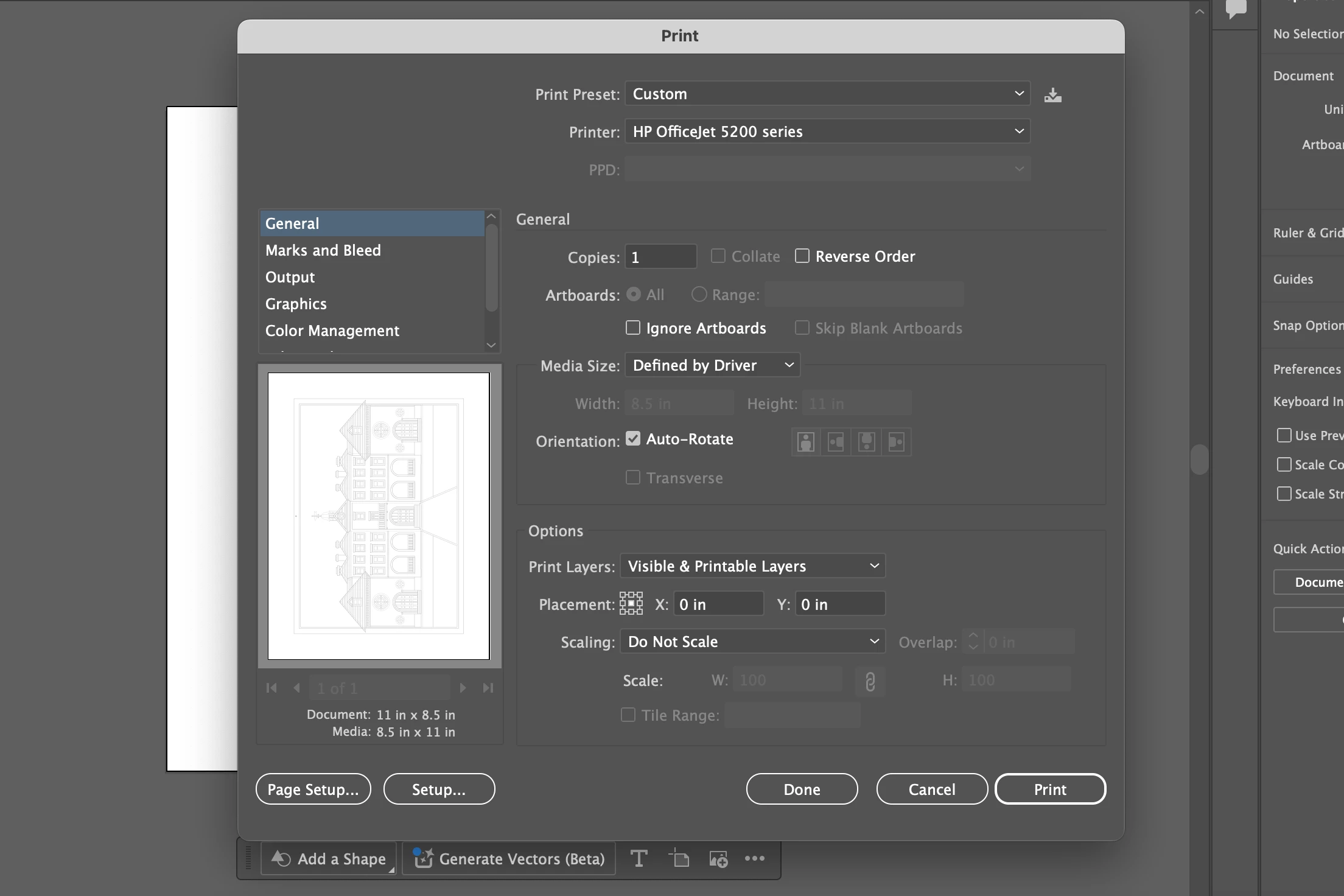Screen dimensions: 1344x896
Task: Open the Printer dropdown
Action: (x=827, y=131)
